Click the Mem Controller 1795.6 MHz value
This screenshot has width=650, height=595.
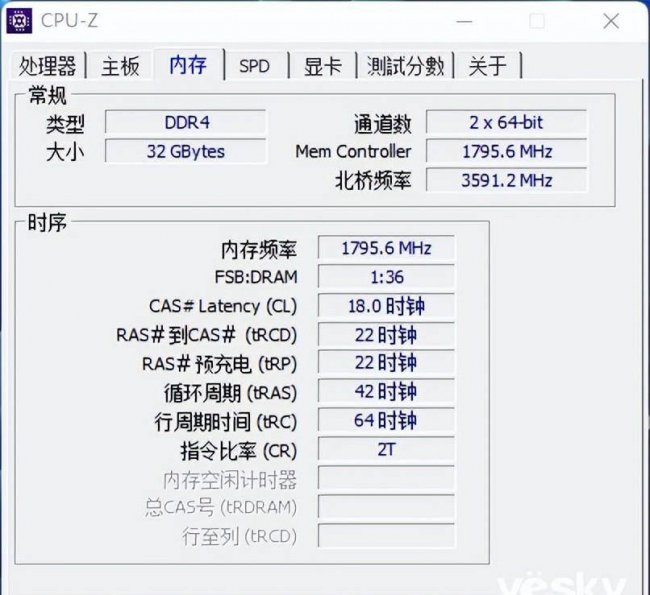pos(506,151)
